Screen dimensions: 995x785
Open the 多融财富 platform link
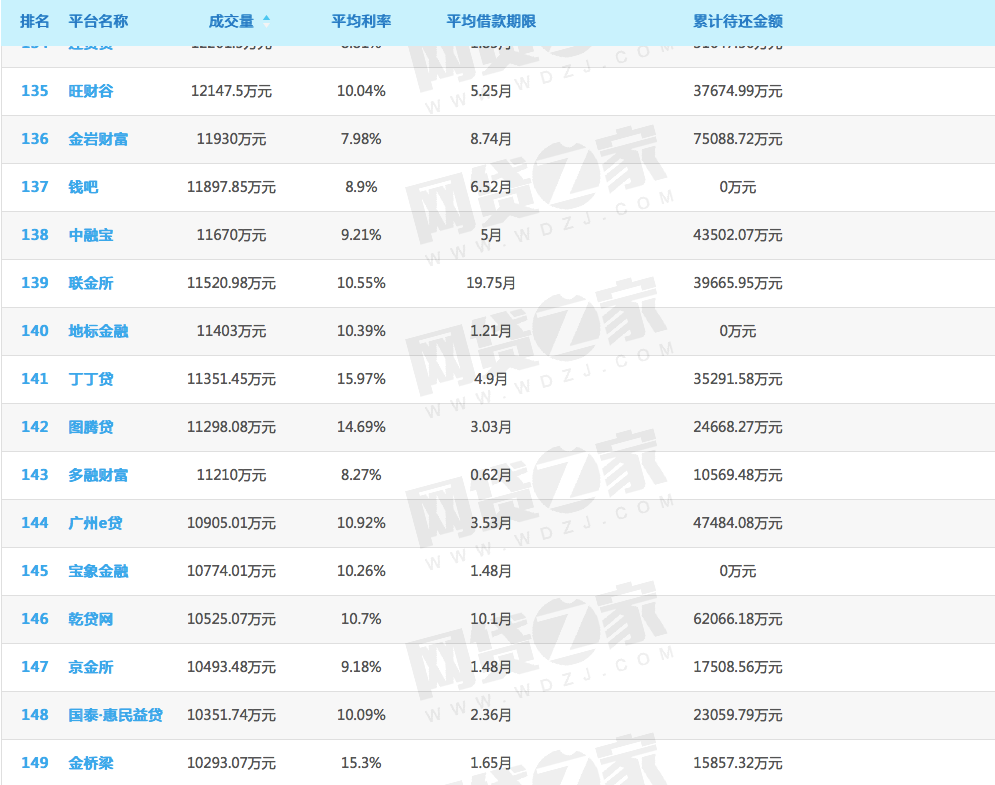[x=98, y=475]
